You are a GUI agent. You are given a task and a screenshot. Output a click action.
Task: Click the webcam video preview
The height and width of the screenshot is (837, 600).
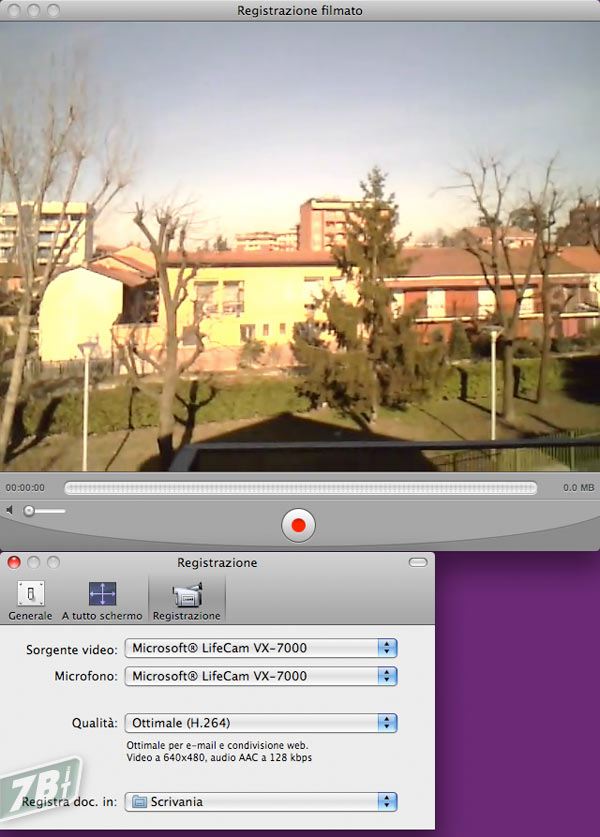[x=300, y=247]
